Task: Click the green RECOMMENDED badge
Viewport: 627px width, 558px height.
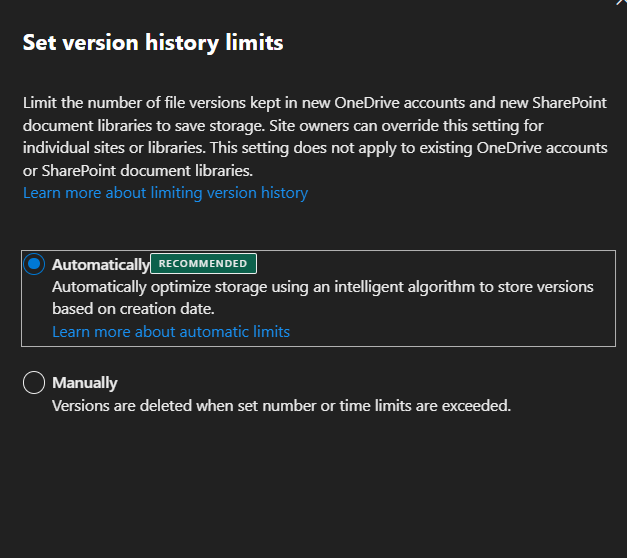Action: click(203, 264)
